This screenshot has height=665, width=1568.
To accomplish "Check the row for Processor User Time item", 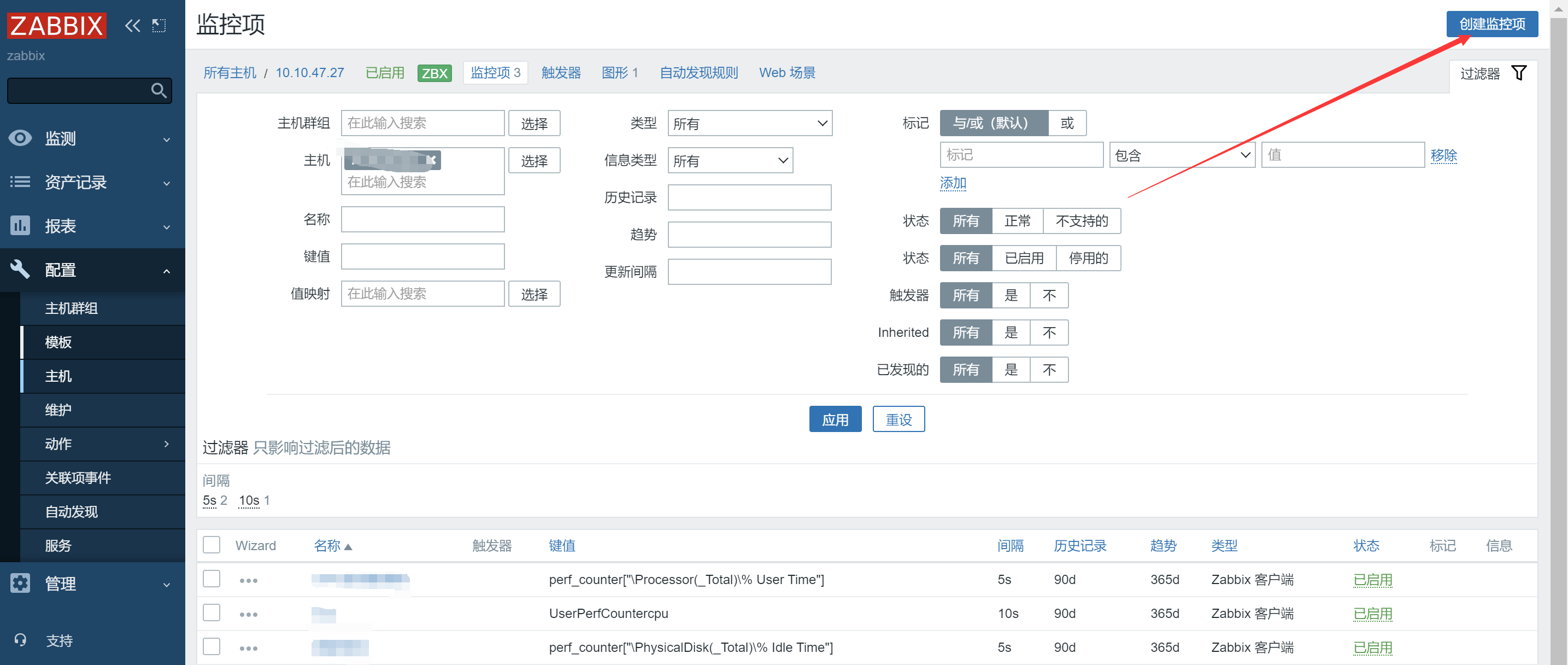I will [211, 579].
